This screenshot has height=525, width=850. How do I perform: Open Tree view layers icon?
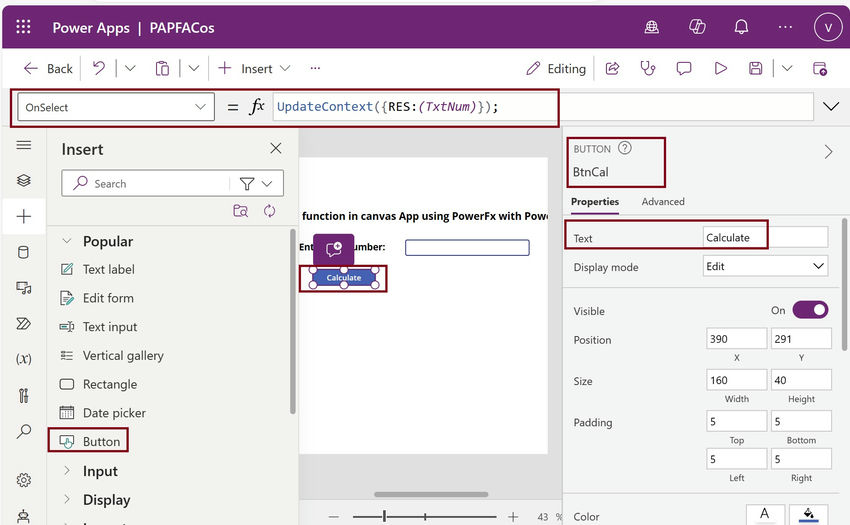pyautogui.click(x=24, y=181)
